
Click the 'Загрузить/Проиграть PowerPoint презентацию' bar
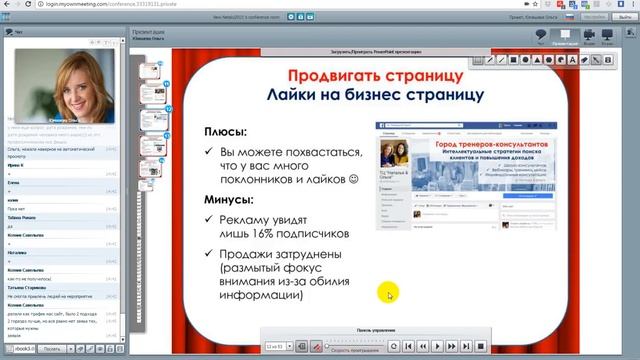[376, 52]
